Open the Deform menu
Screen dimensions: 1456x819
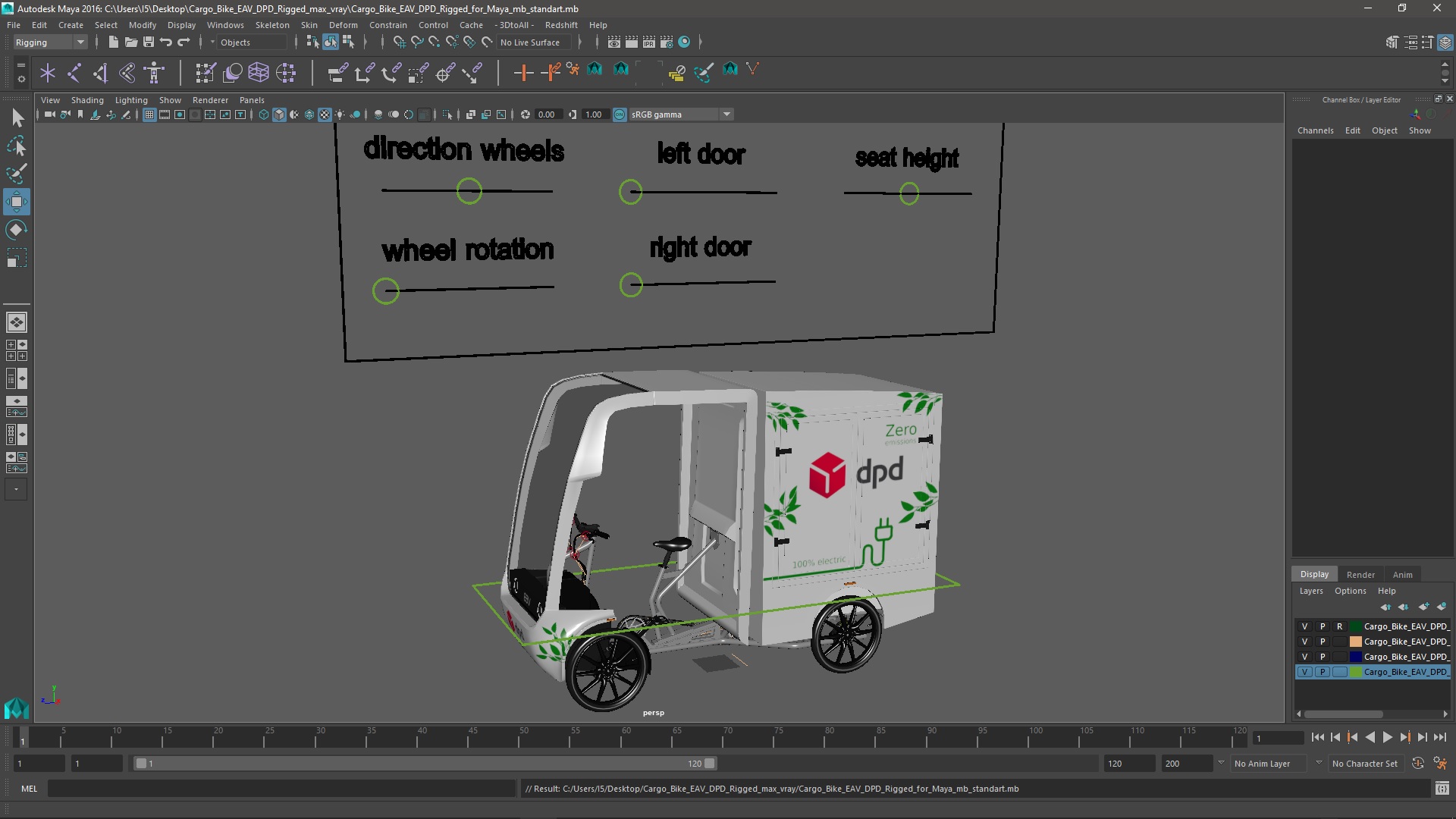coord(343,25)
